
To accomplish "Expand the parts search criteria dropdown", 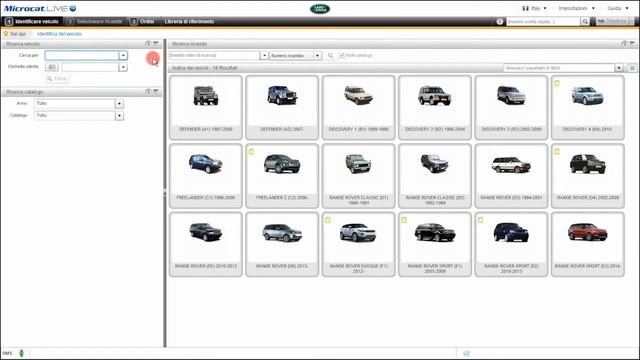I will pyautogui.click(x=264, y=56).
